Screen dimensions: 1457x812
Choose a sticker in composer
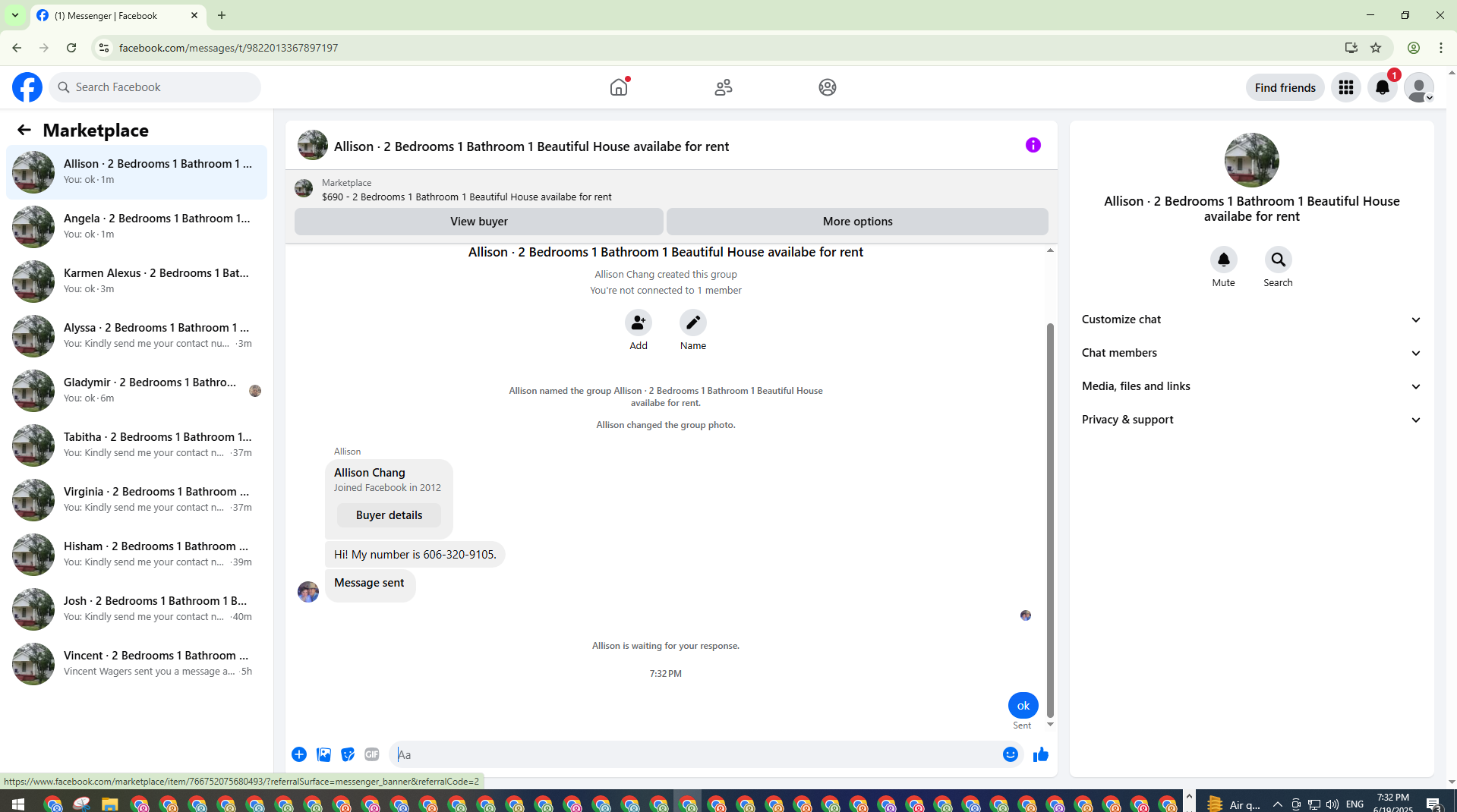[x=348, y=754]
